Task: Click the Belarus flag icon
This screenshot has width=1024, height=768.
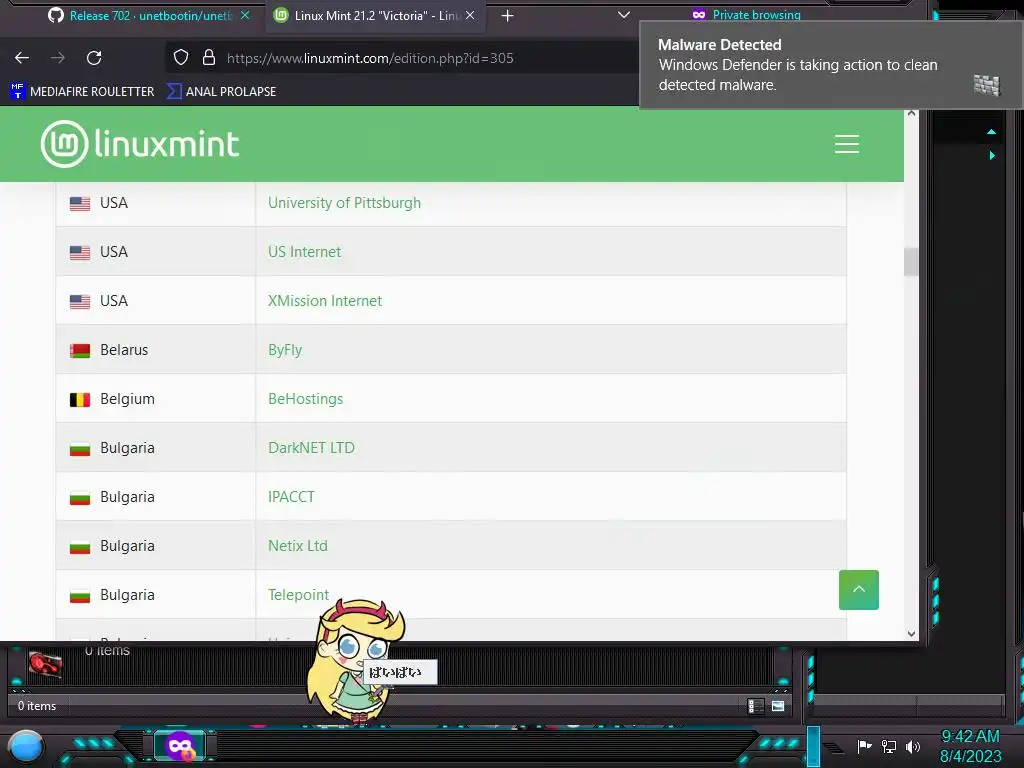Action: (80, 351)
